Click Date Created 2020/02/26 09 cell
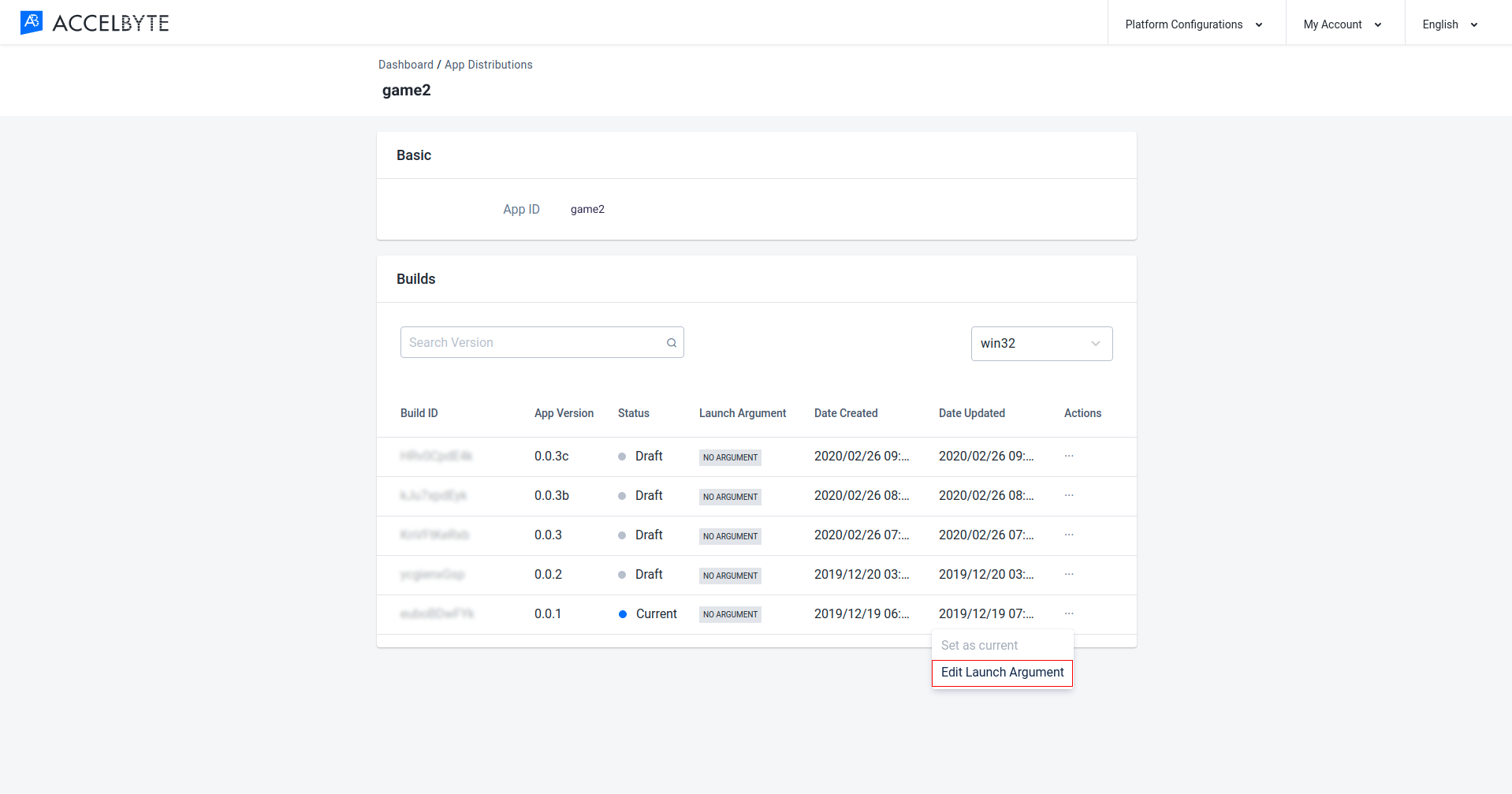 862,456
